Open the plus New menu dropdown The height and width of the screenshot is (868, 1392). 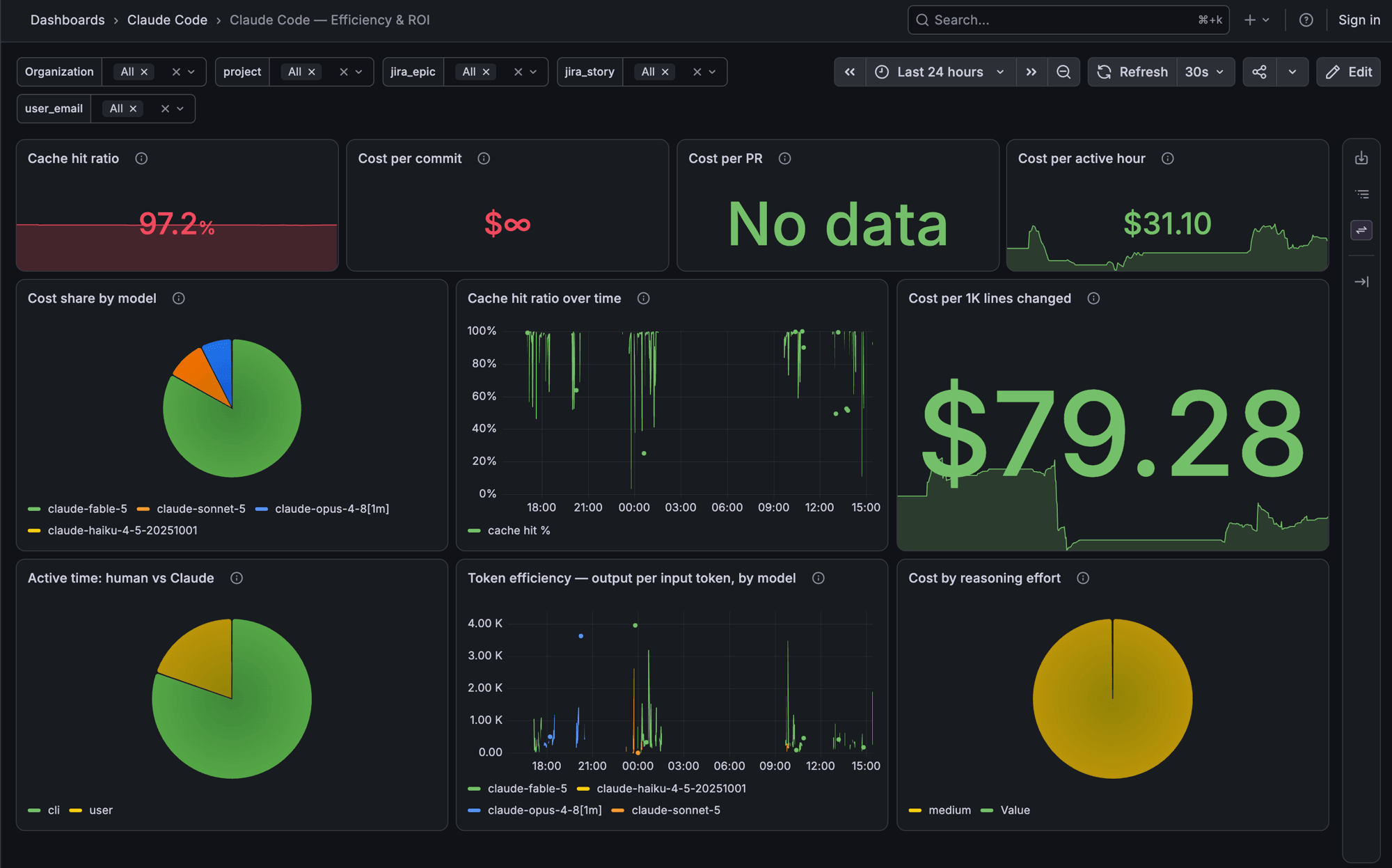pyautogui.click(x=1257, y=20)
